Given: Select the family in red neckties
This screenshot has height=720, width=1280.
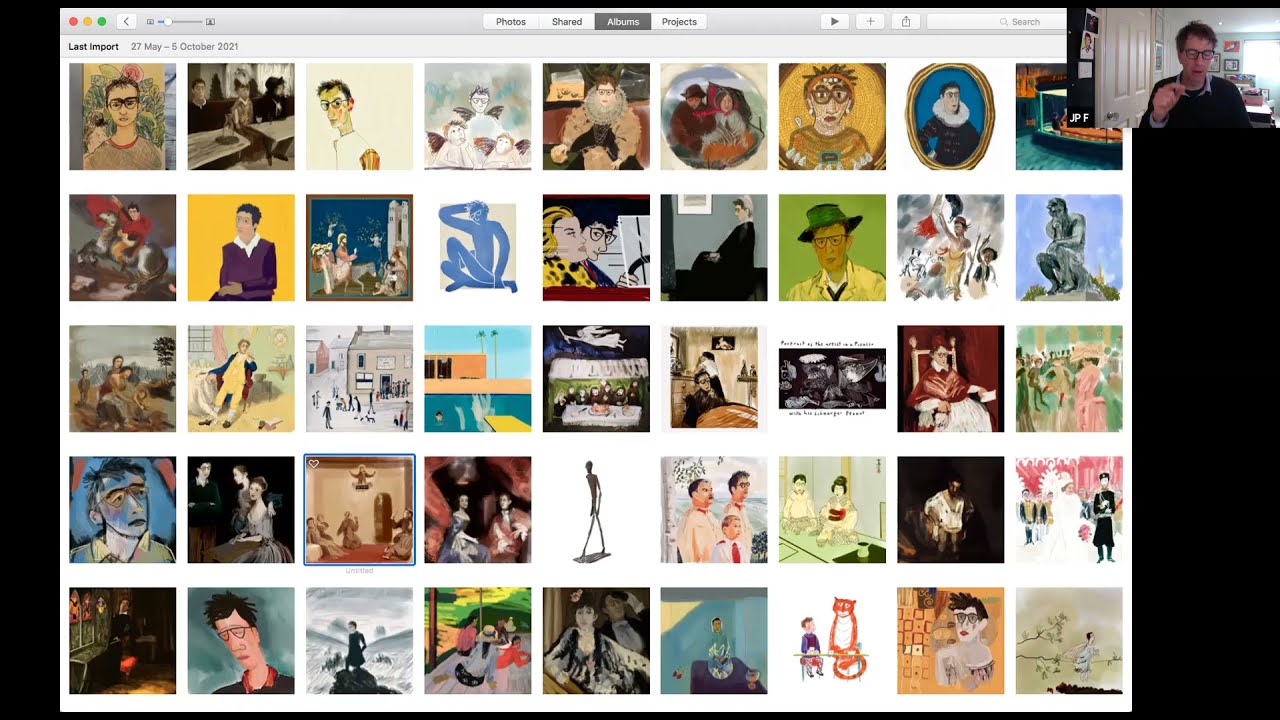Looking at the screenshot, I should point(714,510).
